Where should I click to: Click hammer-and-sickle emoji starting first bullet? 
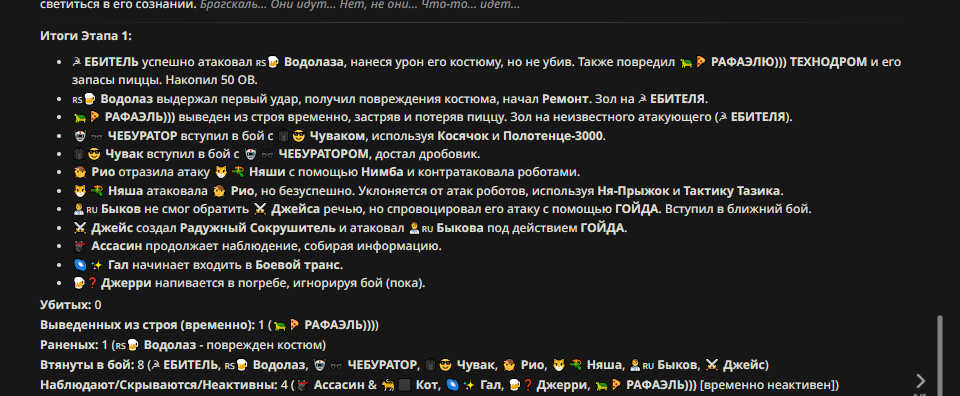point(77,62)
